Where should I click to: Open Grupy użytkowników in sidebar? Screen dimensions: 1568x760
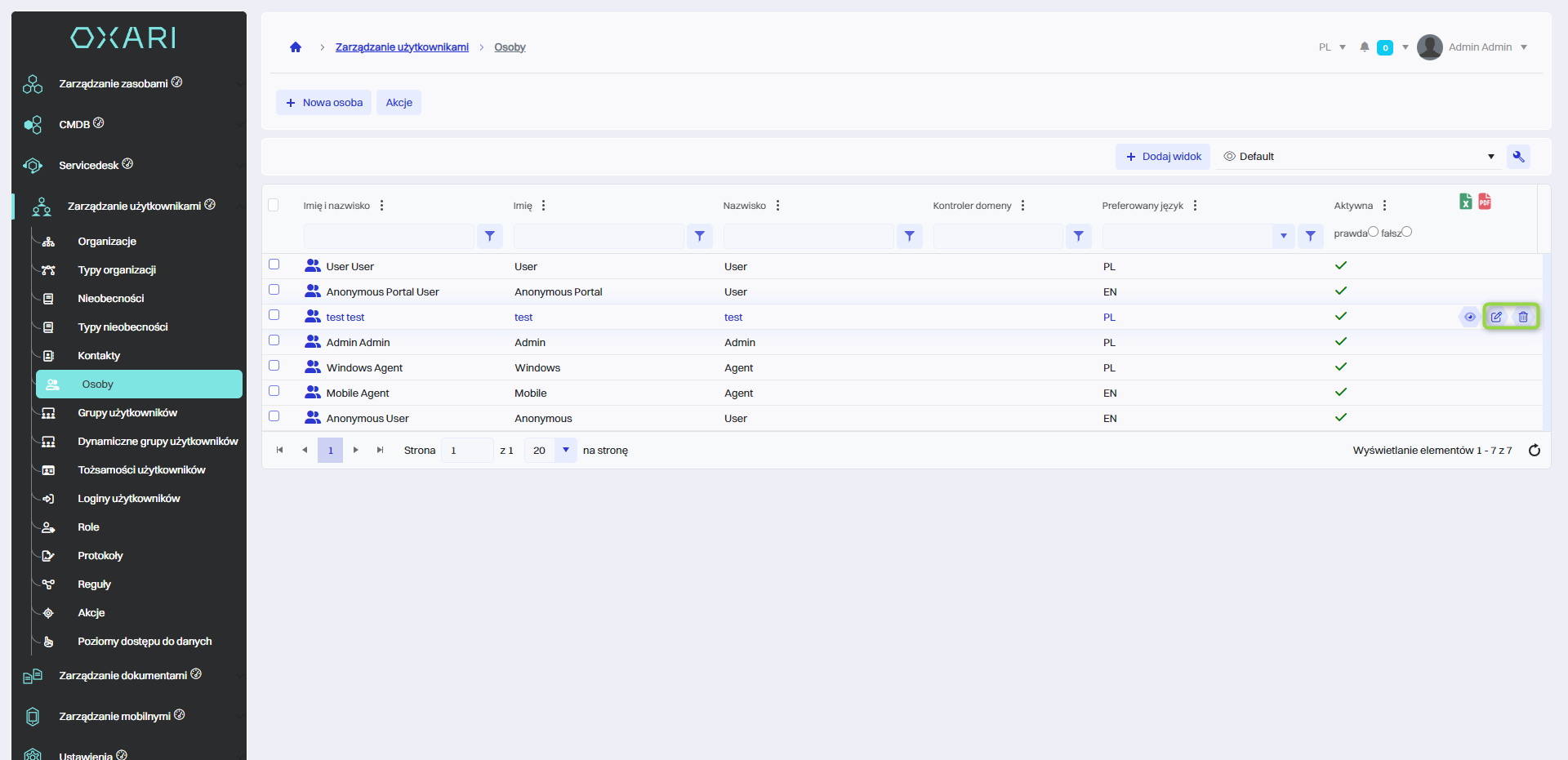click(x=127, y=413)
